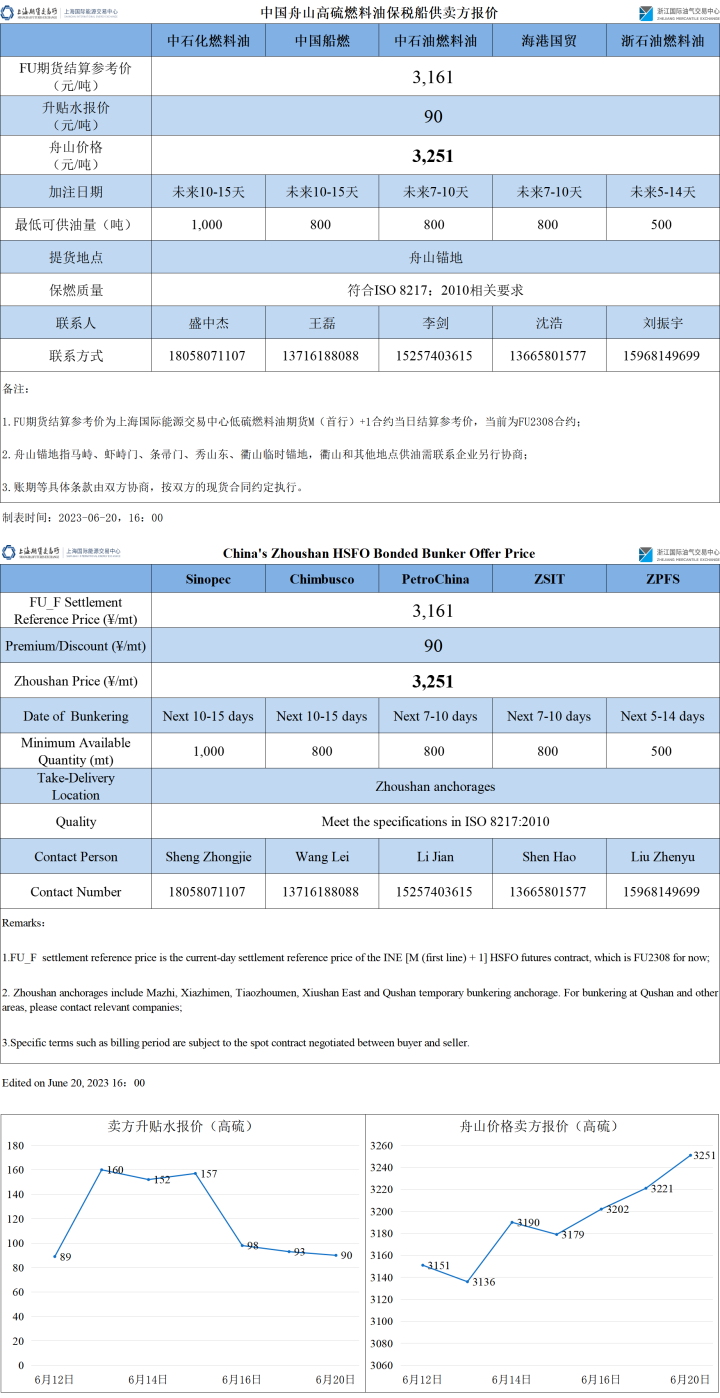Click the 最低可供油量 row label
The height and width of the screenshot is (1398, 720).
(x=76, y=224)
